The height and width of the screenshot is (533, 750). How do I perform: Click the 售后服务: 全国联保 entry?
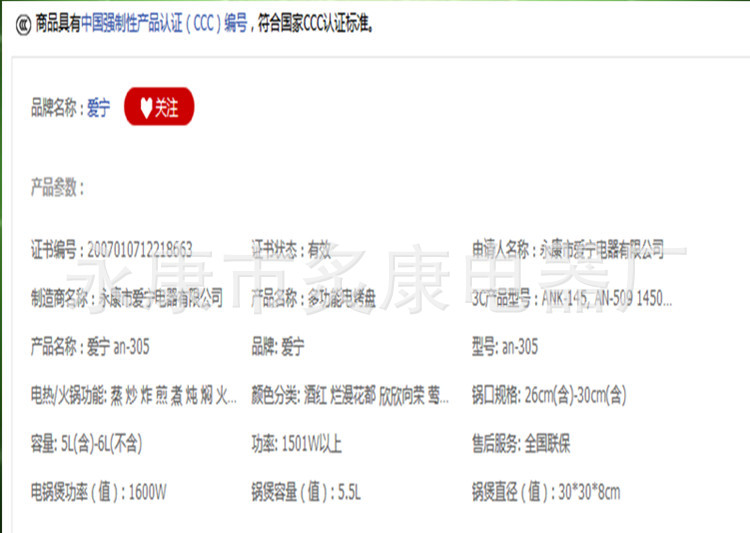521,444
